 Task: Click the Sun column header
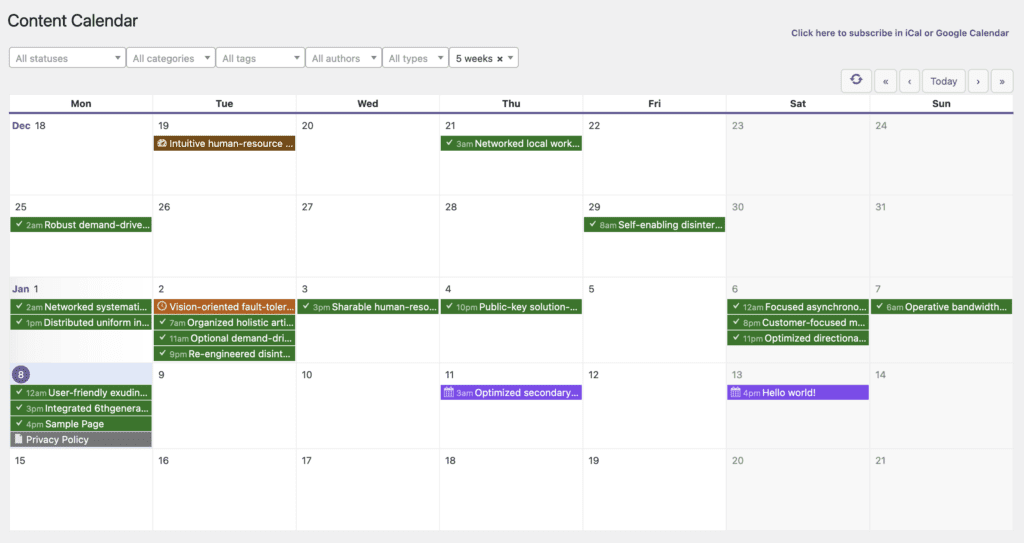coord(941,103)
